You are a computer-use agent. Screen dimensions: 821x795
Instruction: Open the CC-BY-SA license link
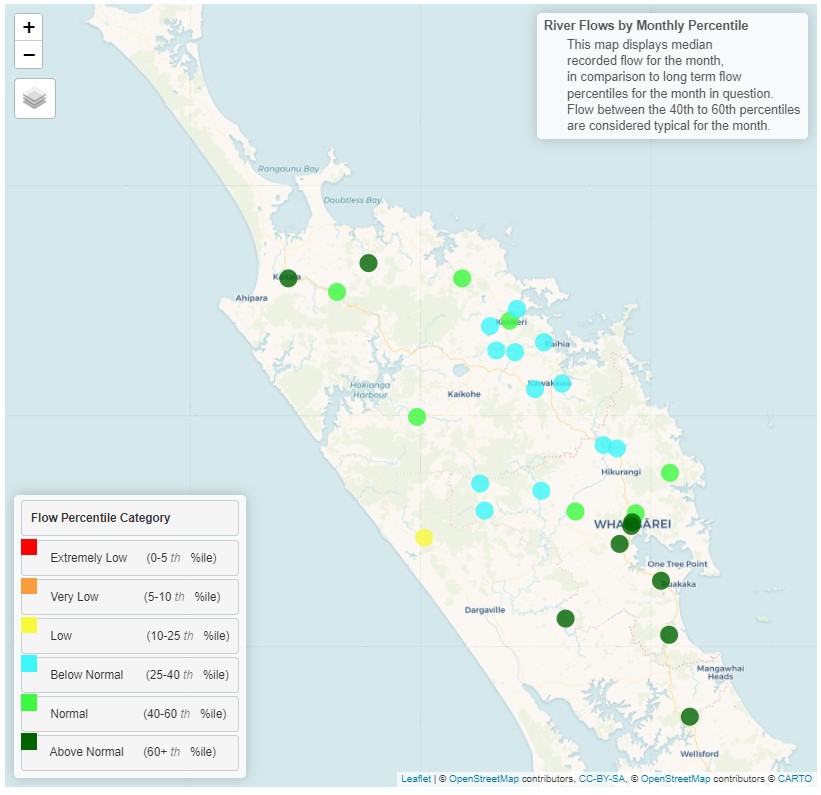[600, 779]
